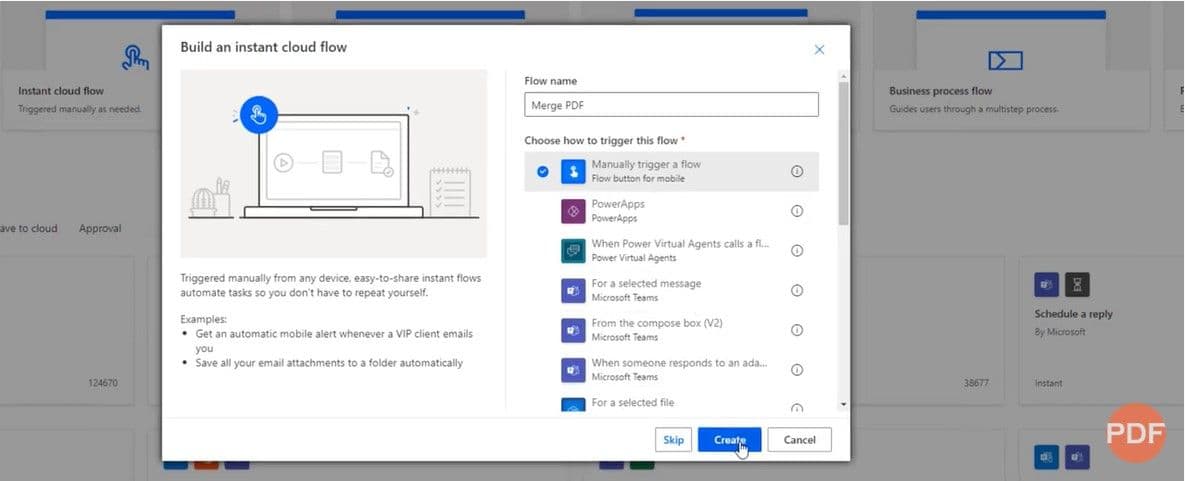Cancel the instant cloud flow dialog
This screenshot has width=1185, height=481.
[x=799, y=440]
